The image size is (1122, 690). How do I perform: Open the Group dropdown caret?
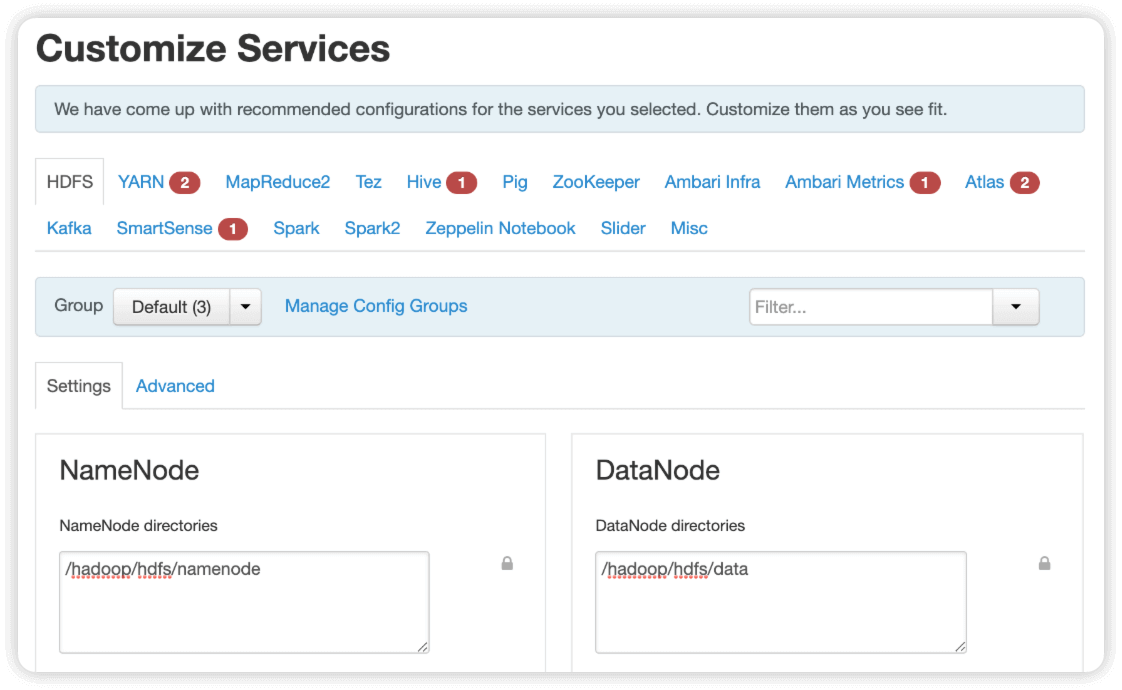point(245,306)
